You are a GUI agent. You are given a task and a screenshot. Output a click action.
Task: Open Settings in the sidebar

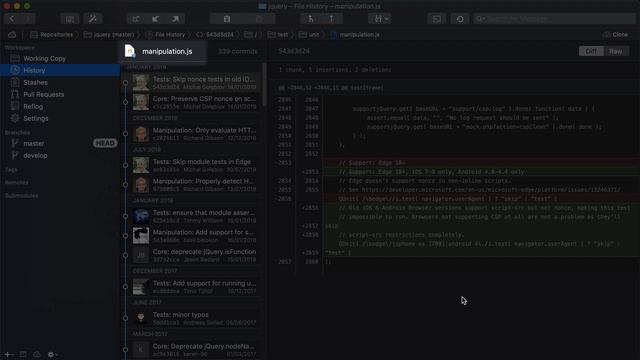(x=60, y=118)
